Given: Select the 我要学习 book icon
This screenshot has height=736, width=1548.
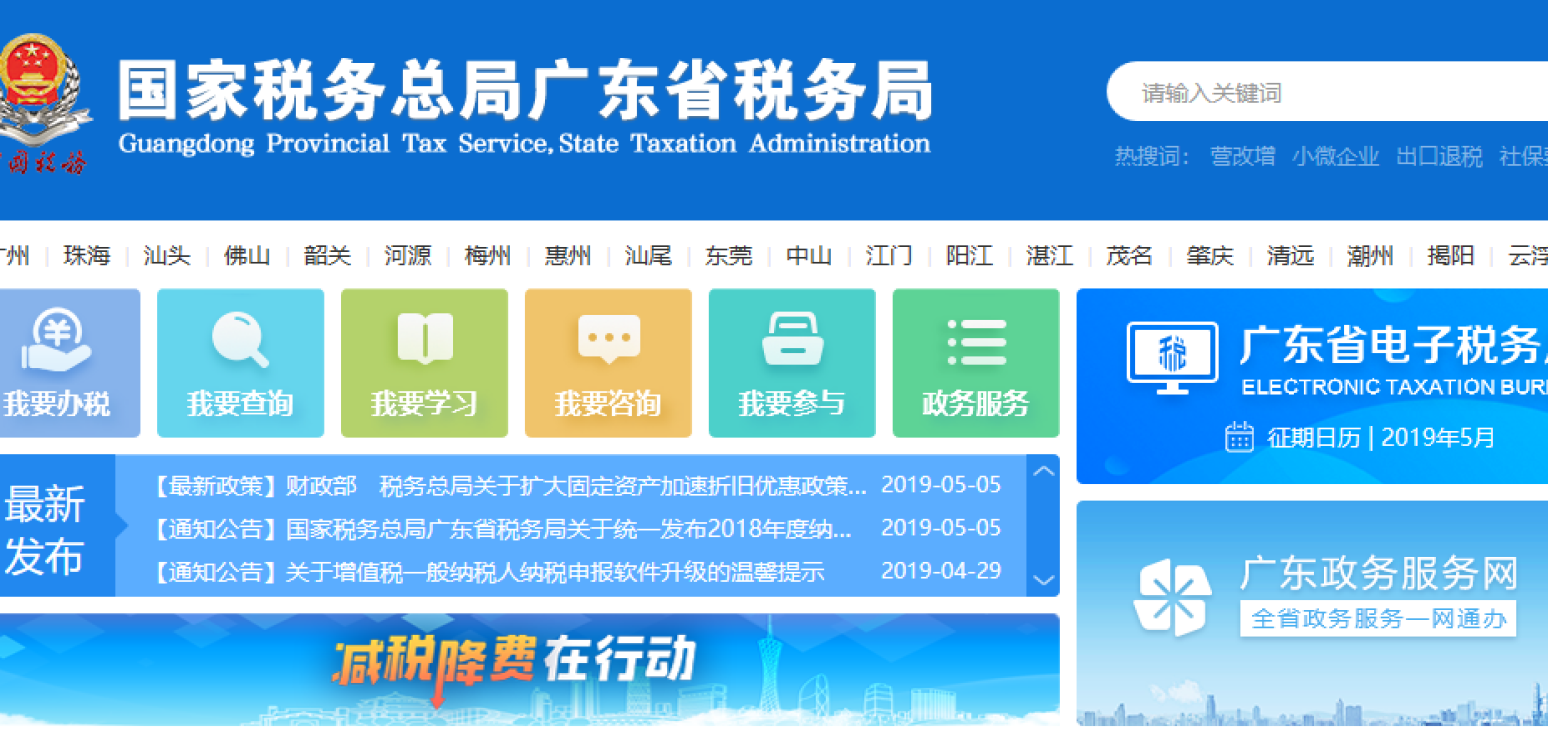Looking at the screenshot, I should [x=424, y=338].
